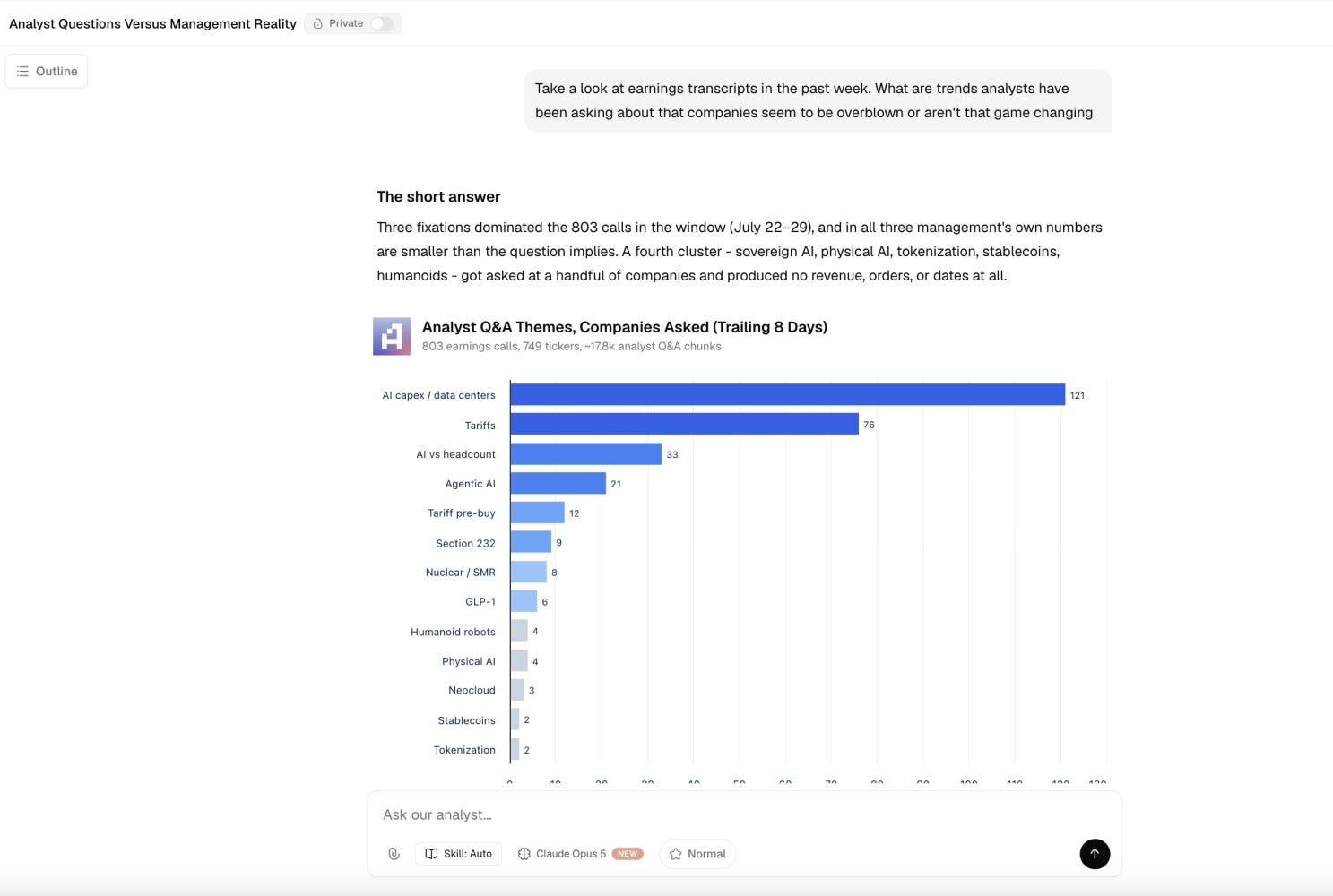
Task: Click the AI capex / data centers bar
Action: (788, 394)
